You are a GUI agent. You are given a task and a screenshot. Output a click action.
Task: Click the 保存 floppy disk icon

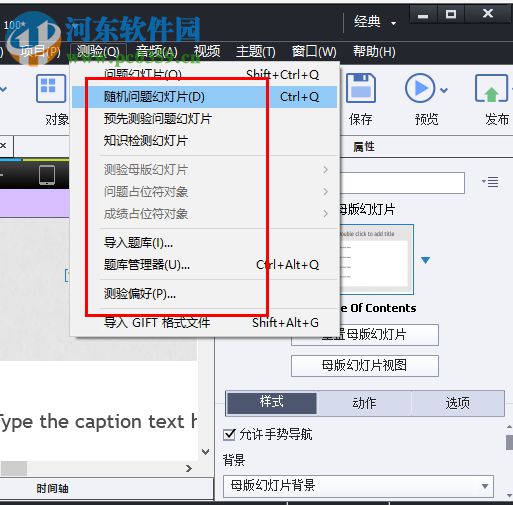[x=361, y=88]
